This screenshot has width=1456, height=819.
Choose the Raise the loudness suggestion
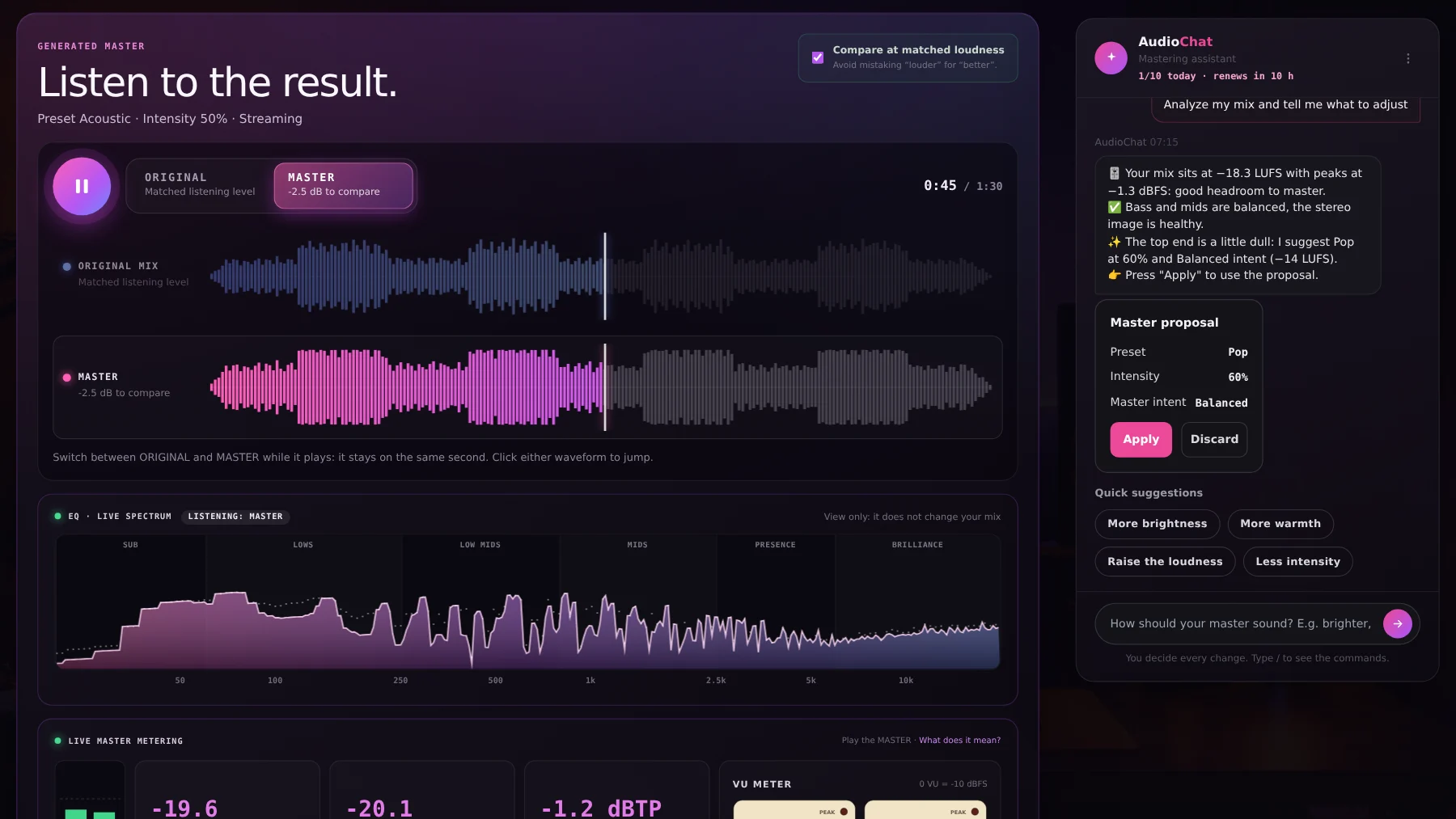pos(1165,562)
